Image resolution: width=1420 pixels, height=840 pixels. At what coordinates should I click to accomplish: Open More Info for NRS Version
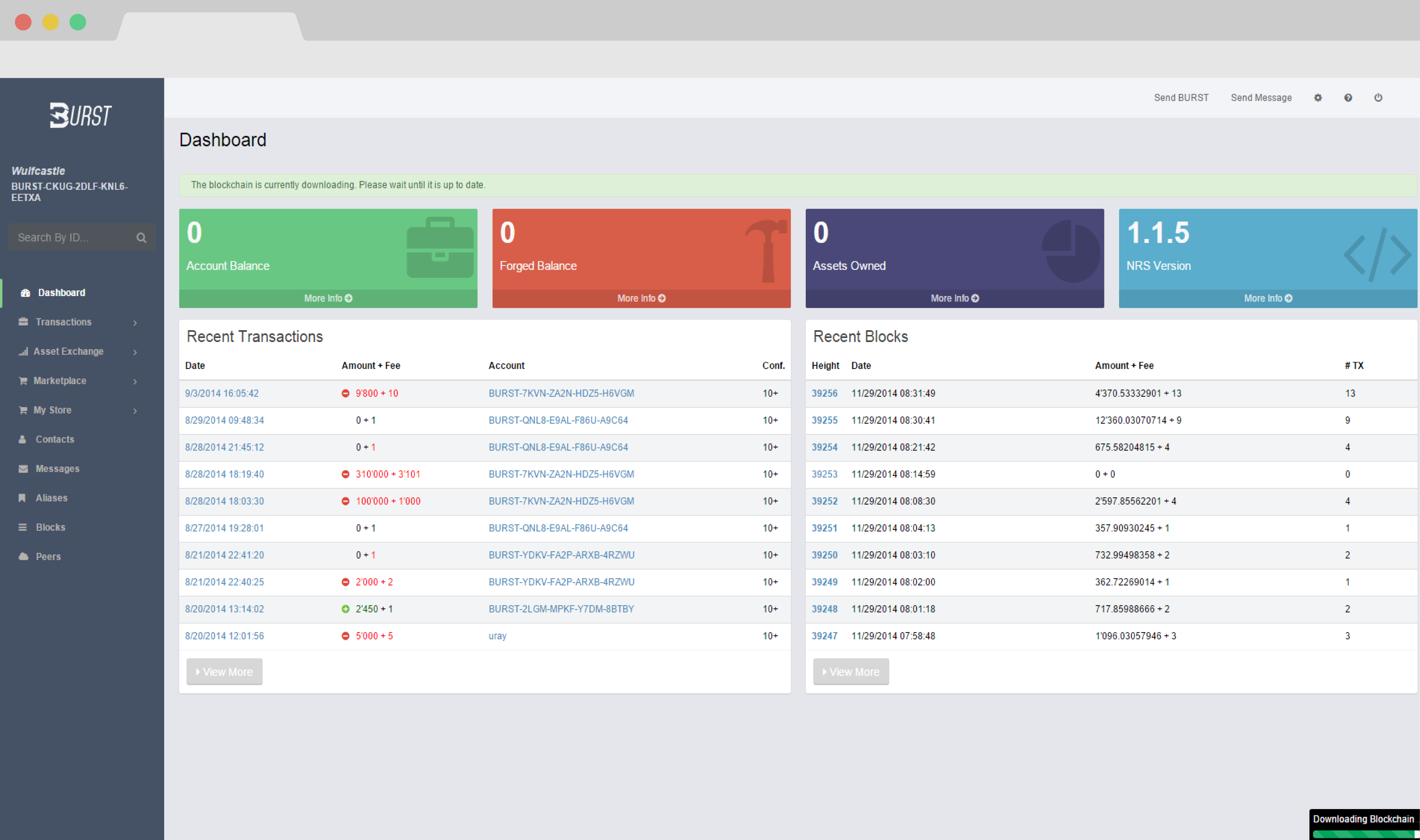pos(1268,298)
